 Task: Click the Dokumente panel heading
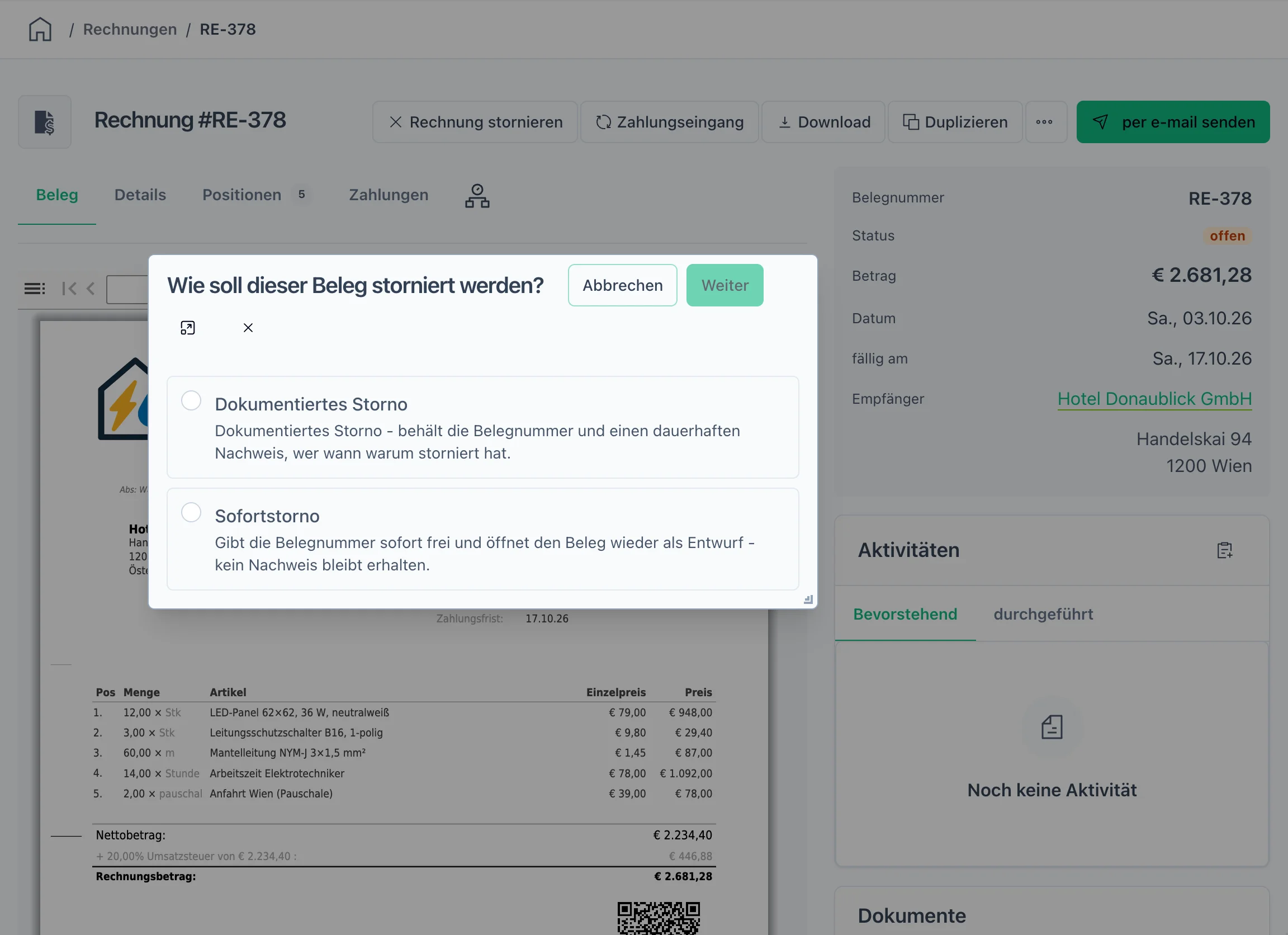(911, 915)
